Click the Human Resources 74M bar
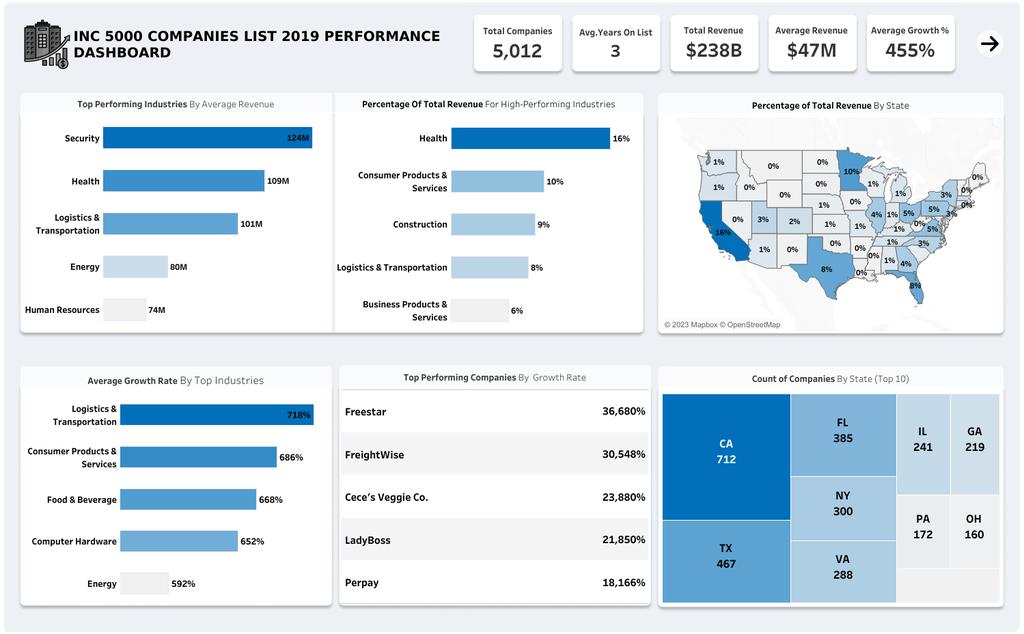Viewport: 1024px width, 634px height. 125,309
